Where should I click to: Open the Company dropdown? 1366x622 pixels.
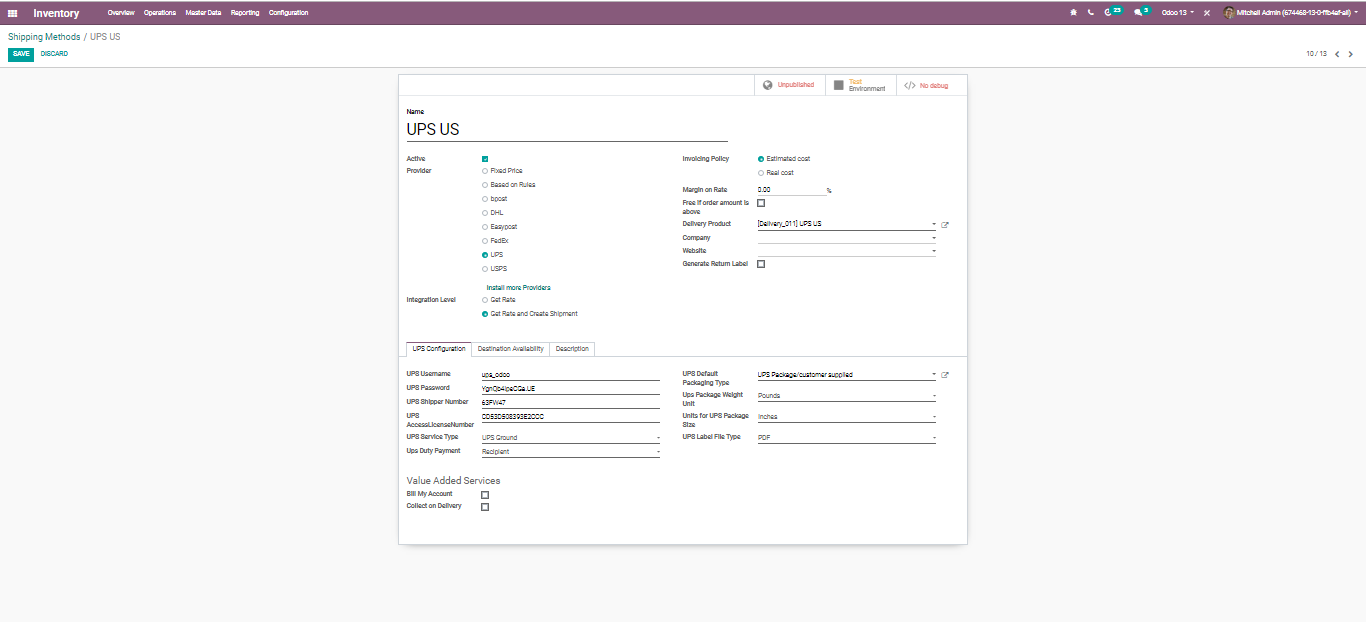847,238
